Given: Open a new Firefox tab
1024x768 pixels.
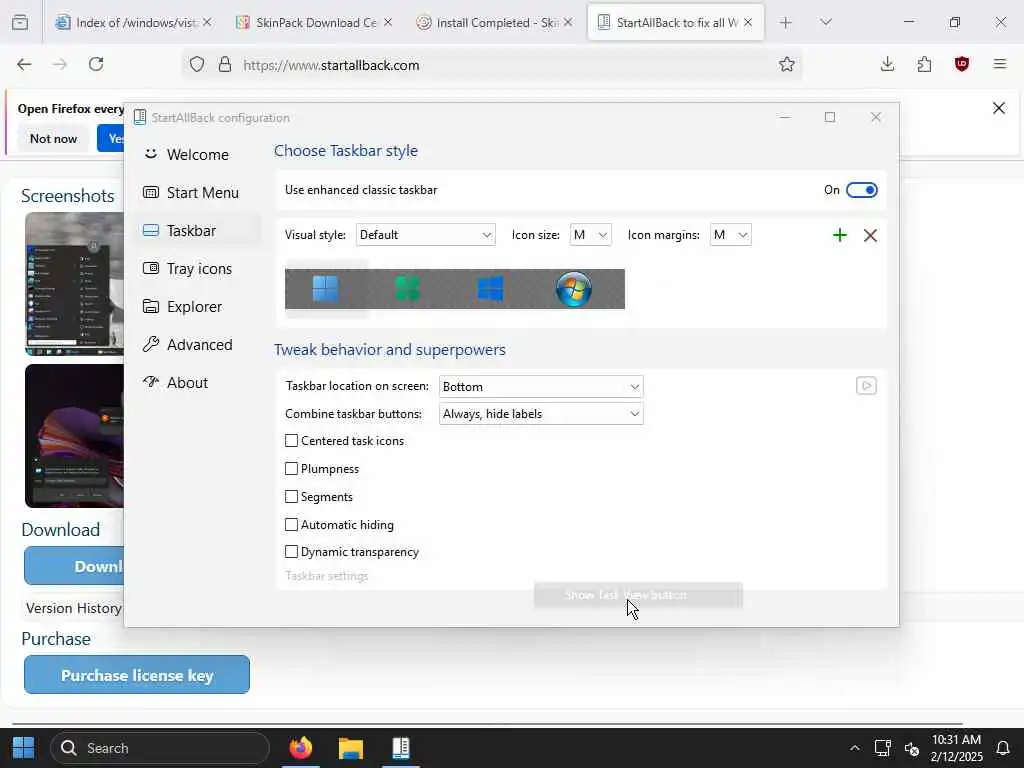Looking at the screenshot, I should pyautogui.click(x=786, y=22).
